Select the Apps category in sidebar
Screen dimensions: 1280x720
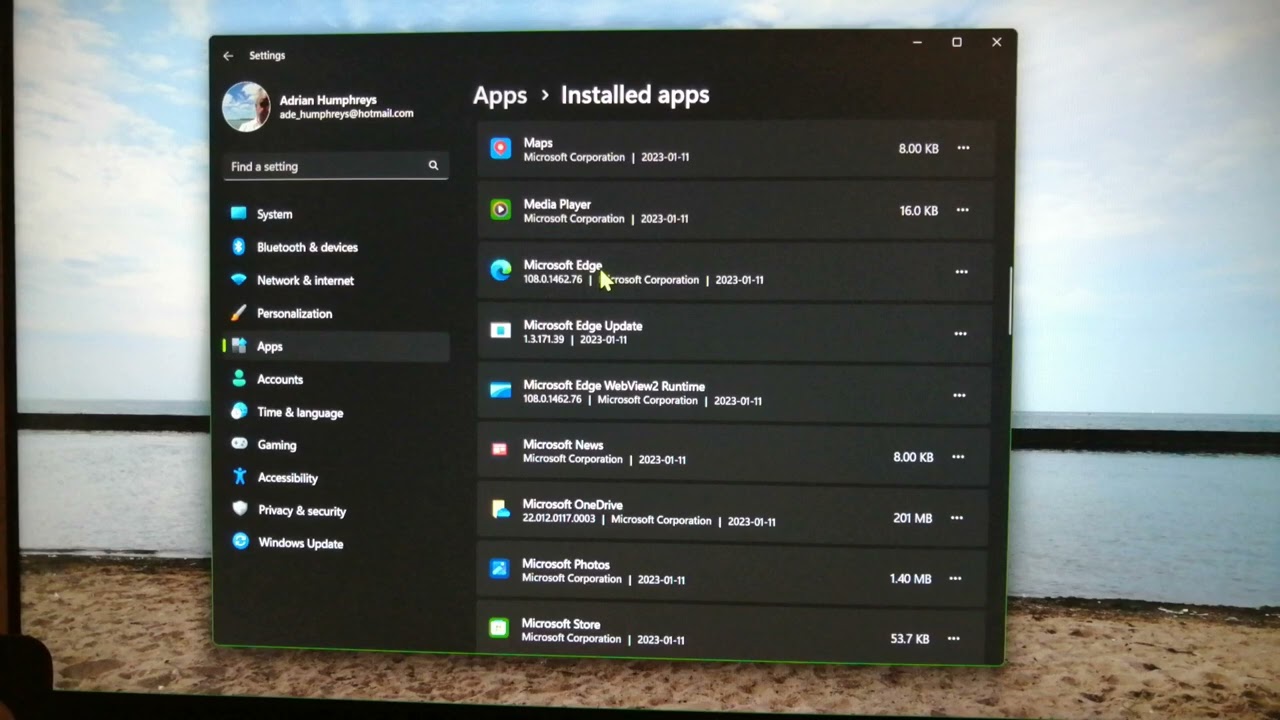pyautogui.click(x=335, y=346)
